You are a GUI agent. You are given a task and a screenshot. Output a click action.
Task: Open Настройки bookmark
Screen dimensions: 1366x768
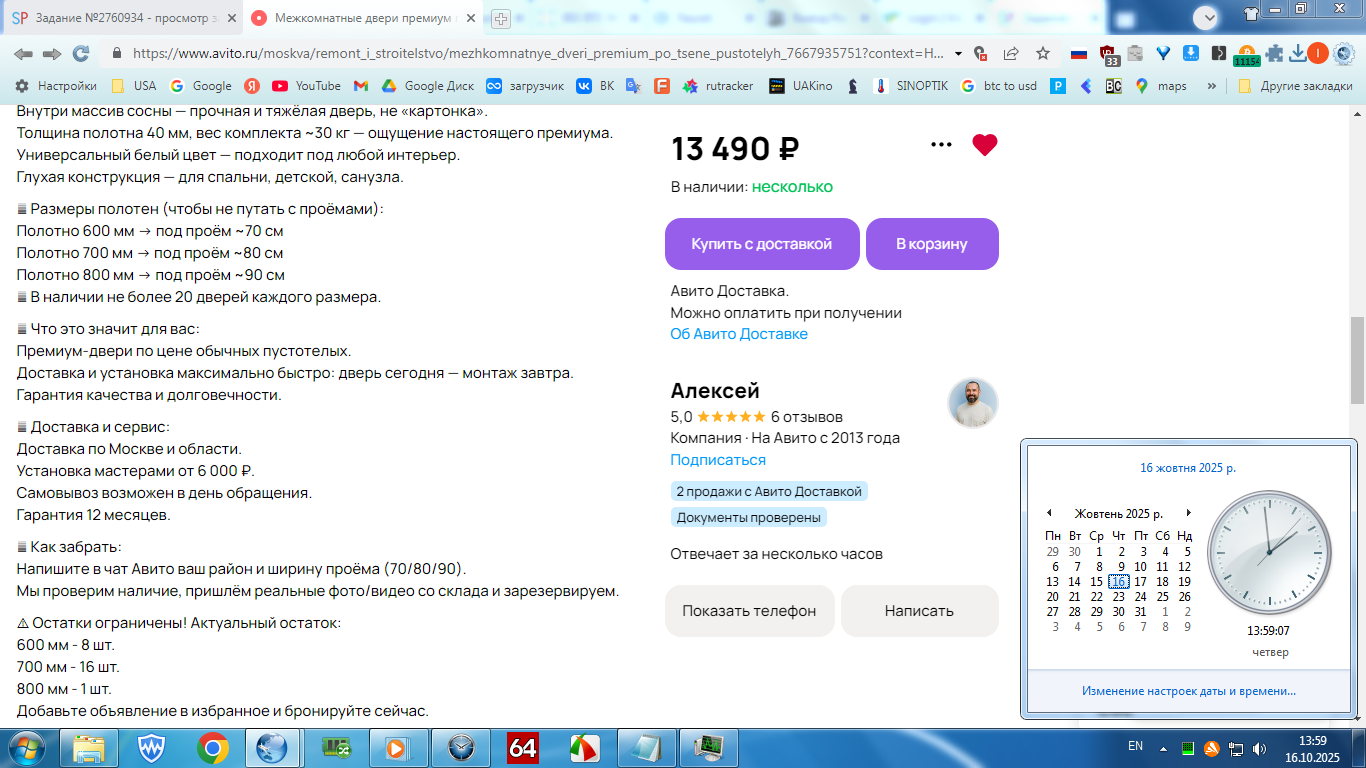point(56,86)
